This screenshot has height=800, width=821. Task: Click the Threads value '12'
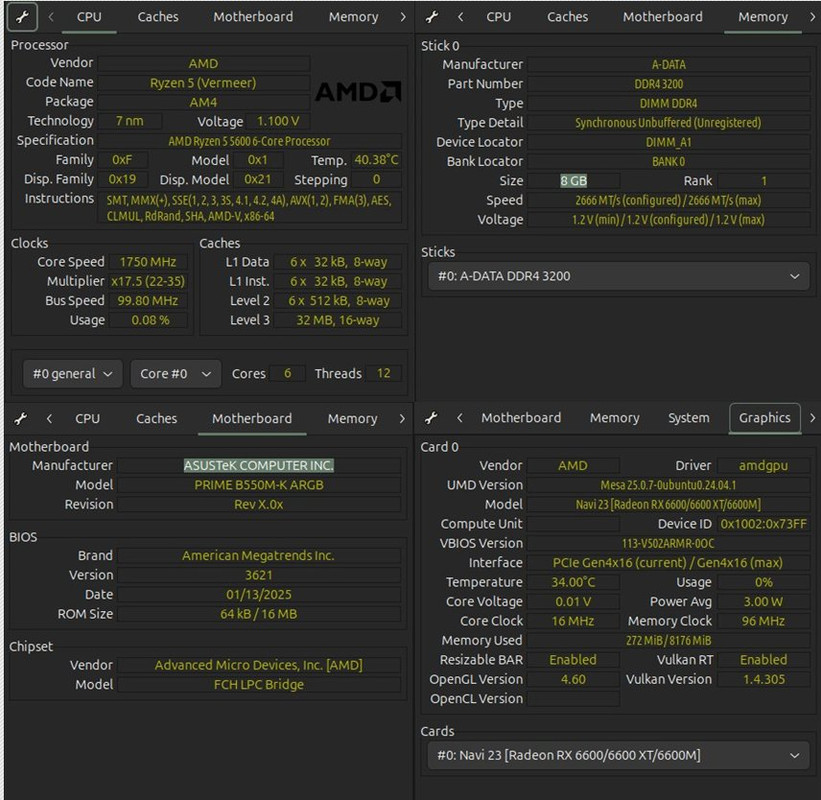[x=383, y=373]
